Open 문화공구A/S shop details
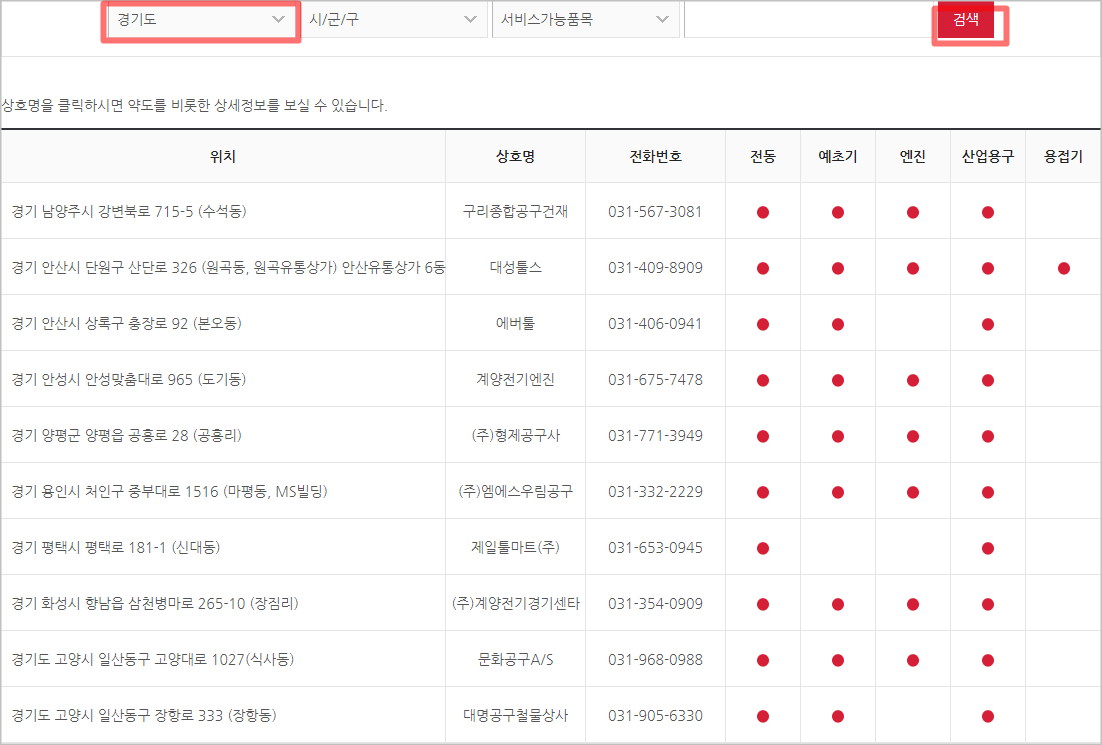This screenshot has height=745, width=1102. [515, 659]
